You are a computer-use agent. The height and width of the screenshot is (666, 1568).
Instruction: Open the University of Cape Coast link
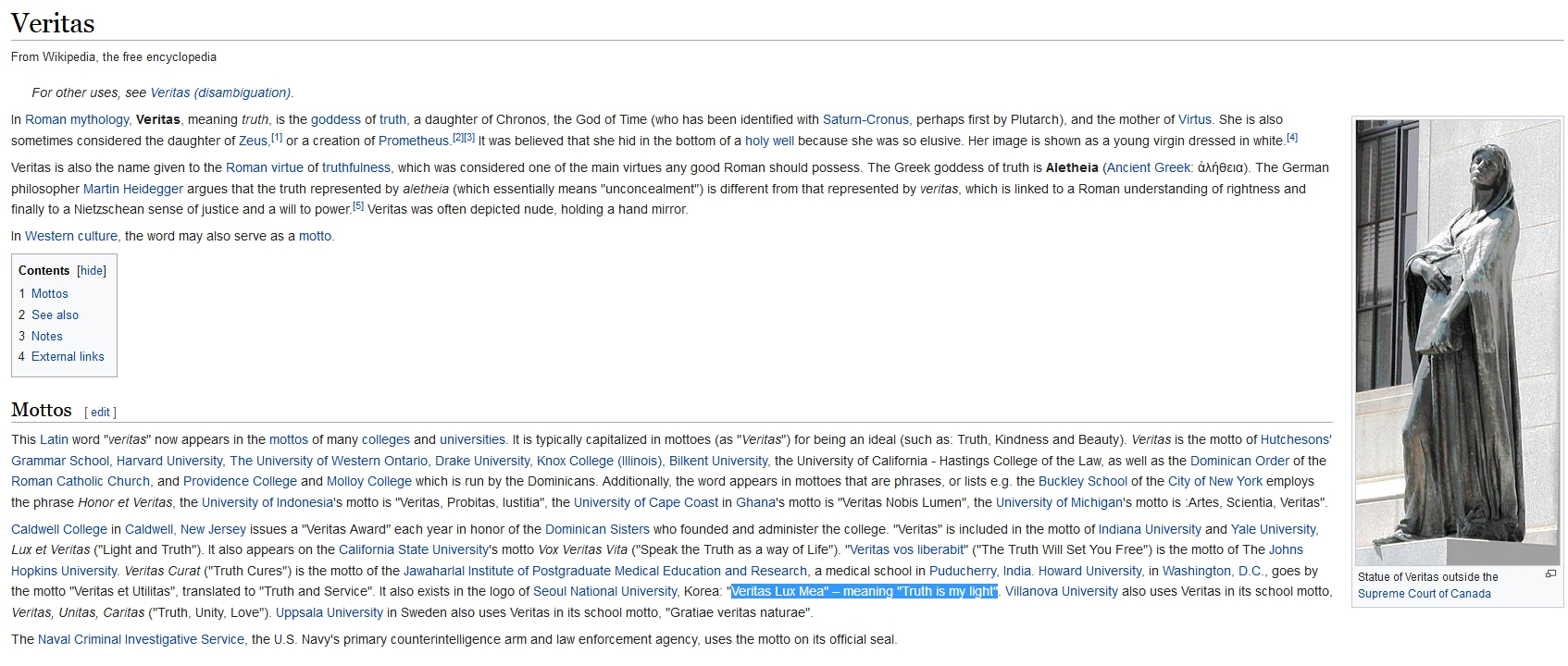click(646, 503)
